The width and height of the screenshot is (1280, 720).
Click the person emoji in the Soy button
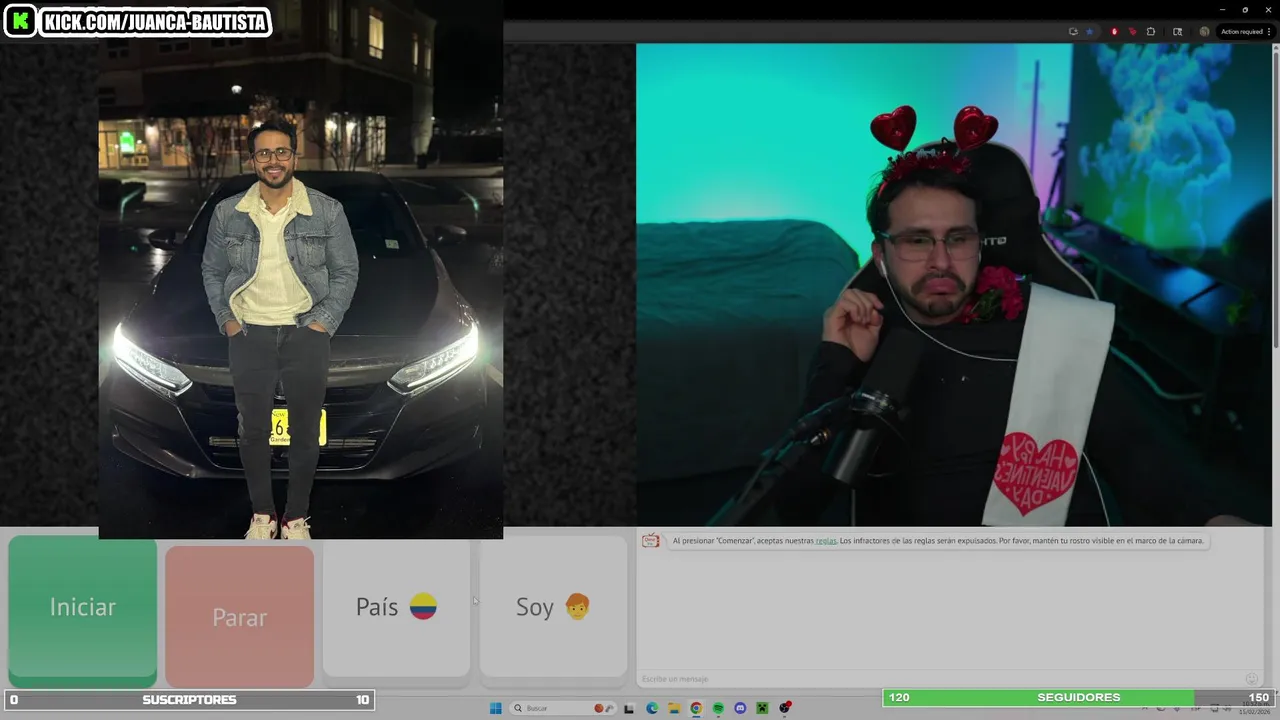578,606
